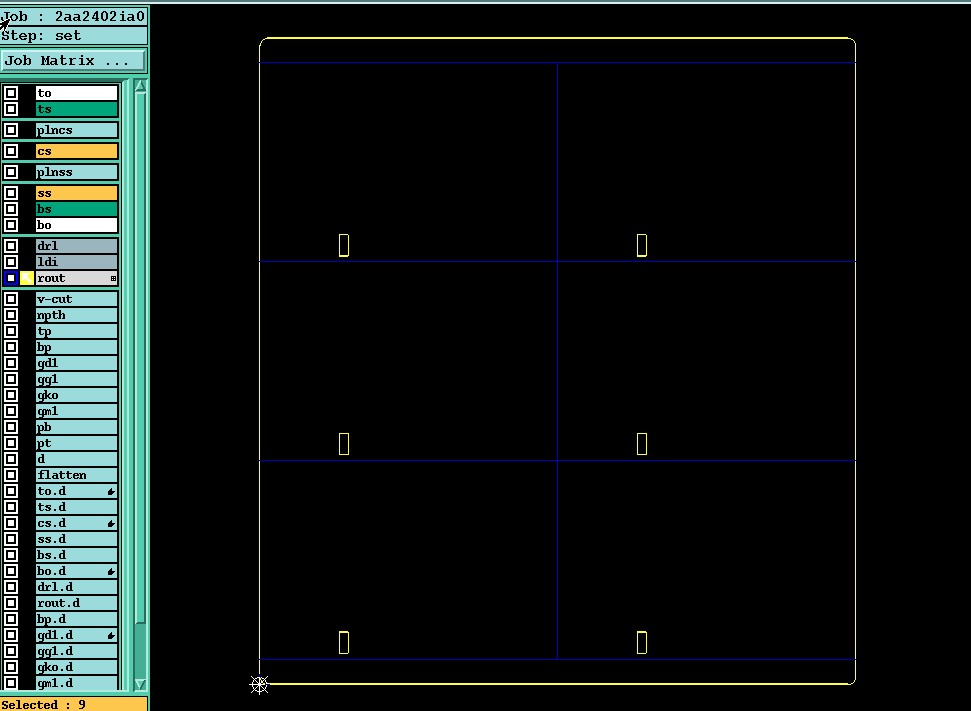
Task: Select the bs.d layer name
Action: (x=77, y=556)
